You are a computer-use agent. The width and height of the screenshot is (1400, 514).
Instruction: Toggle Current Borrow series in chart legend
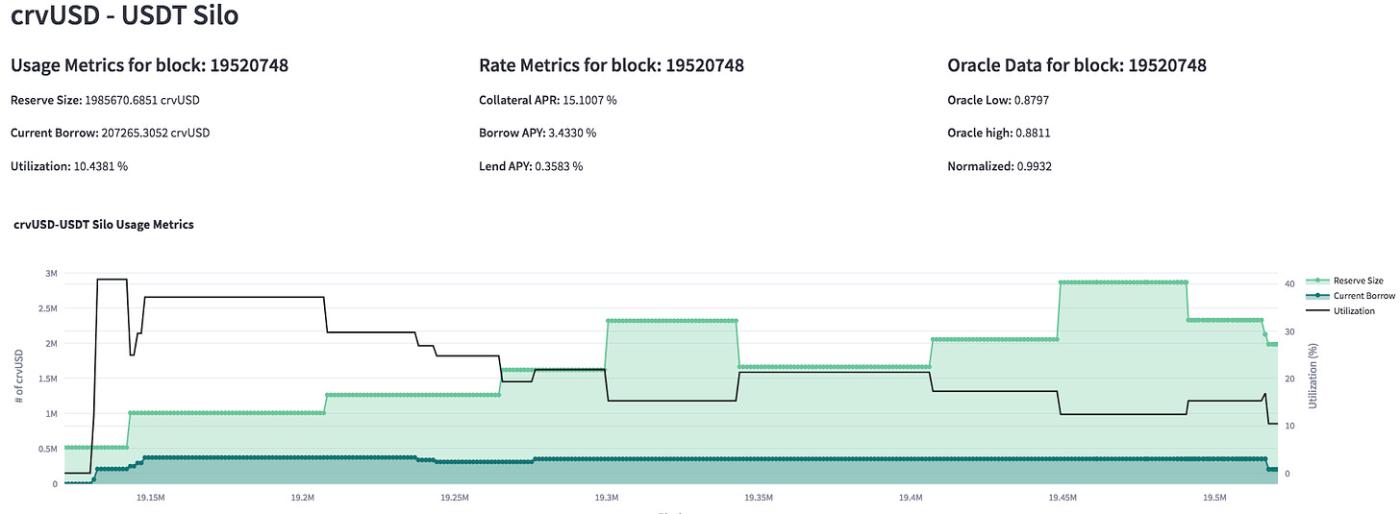coord(1364,296)
